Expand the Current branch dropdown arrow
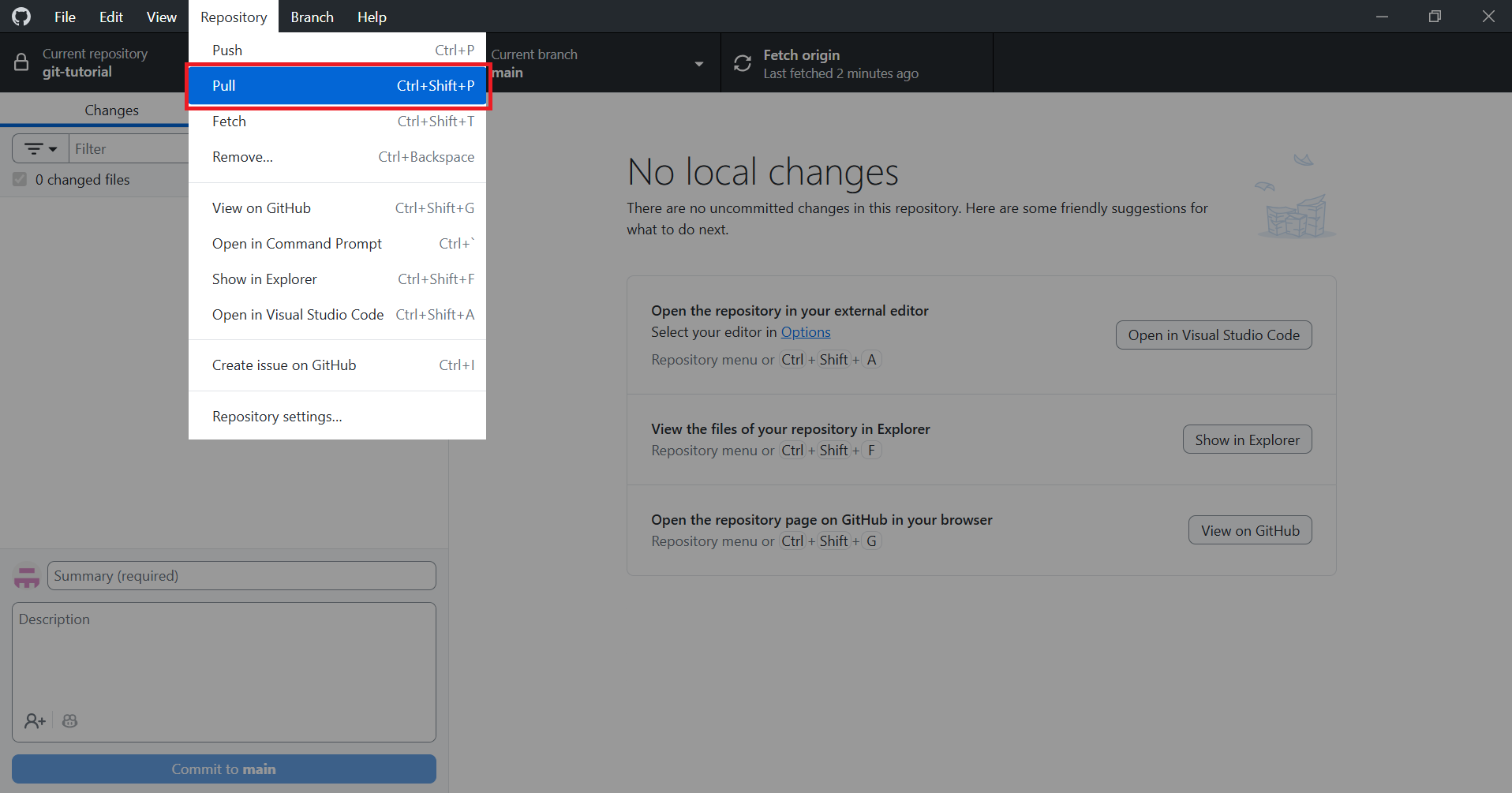Screen dimensions: 1512x793 (x=699, y=64)
